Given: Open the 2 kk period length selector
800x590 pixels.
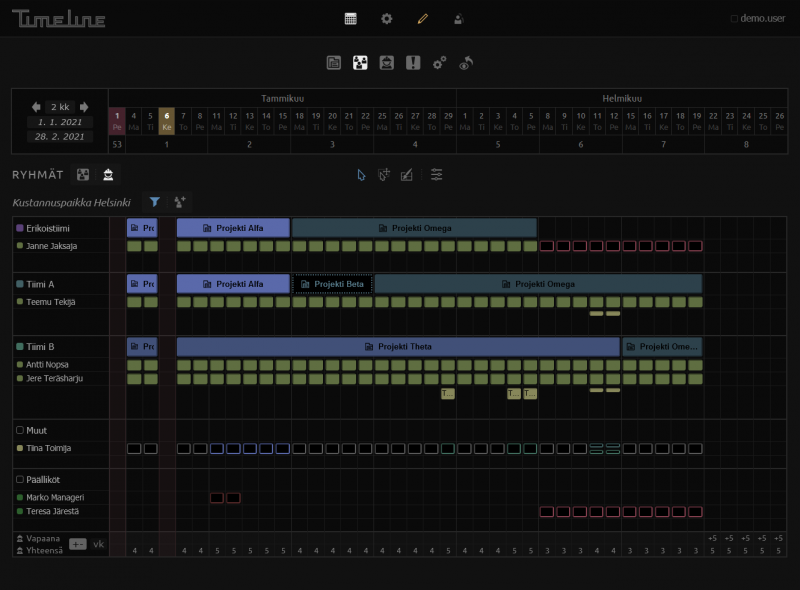Looking at the screenshot, I should [x=60, y=107].
